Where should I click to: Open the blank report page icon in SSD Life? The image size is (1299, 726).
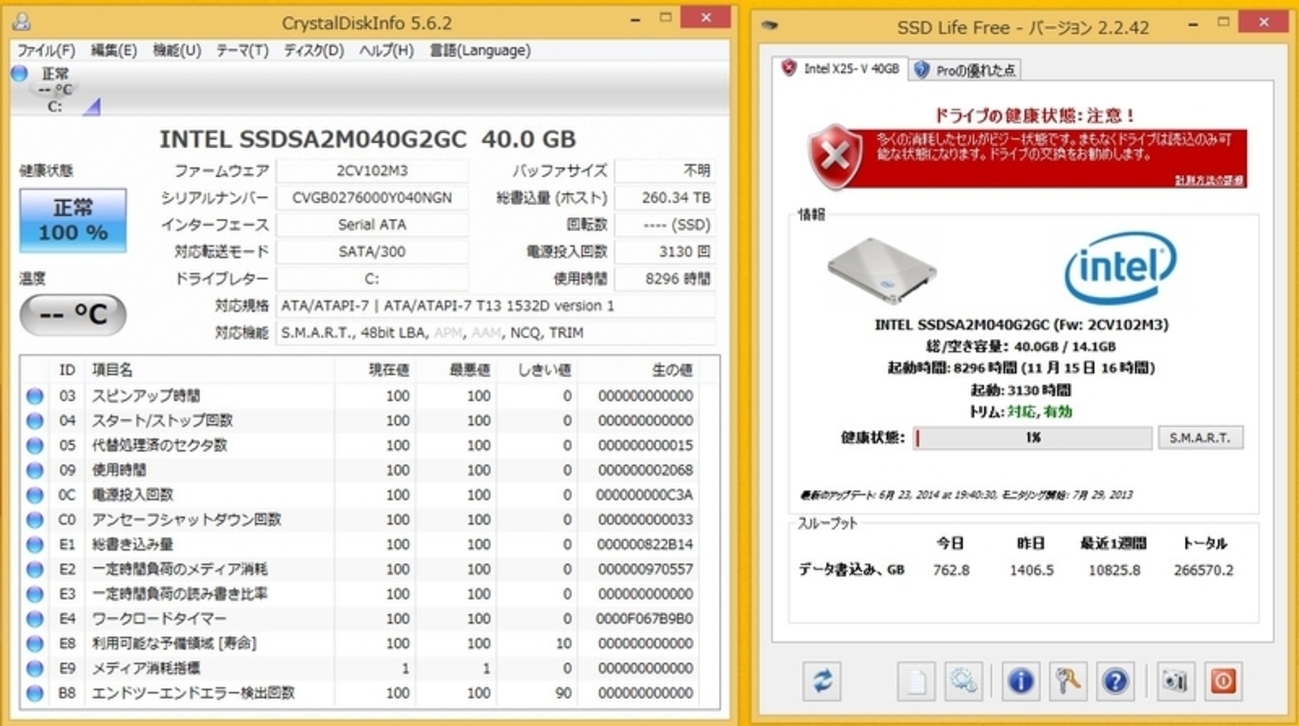click(915, 682)
